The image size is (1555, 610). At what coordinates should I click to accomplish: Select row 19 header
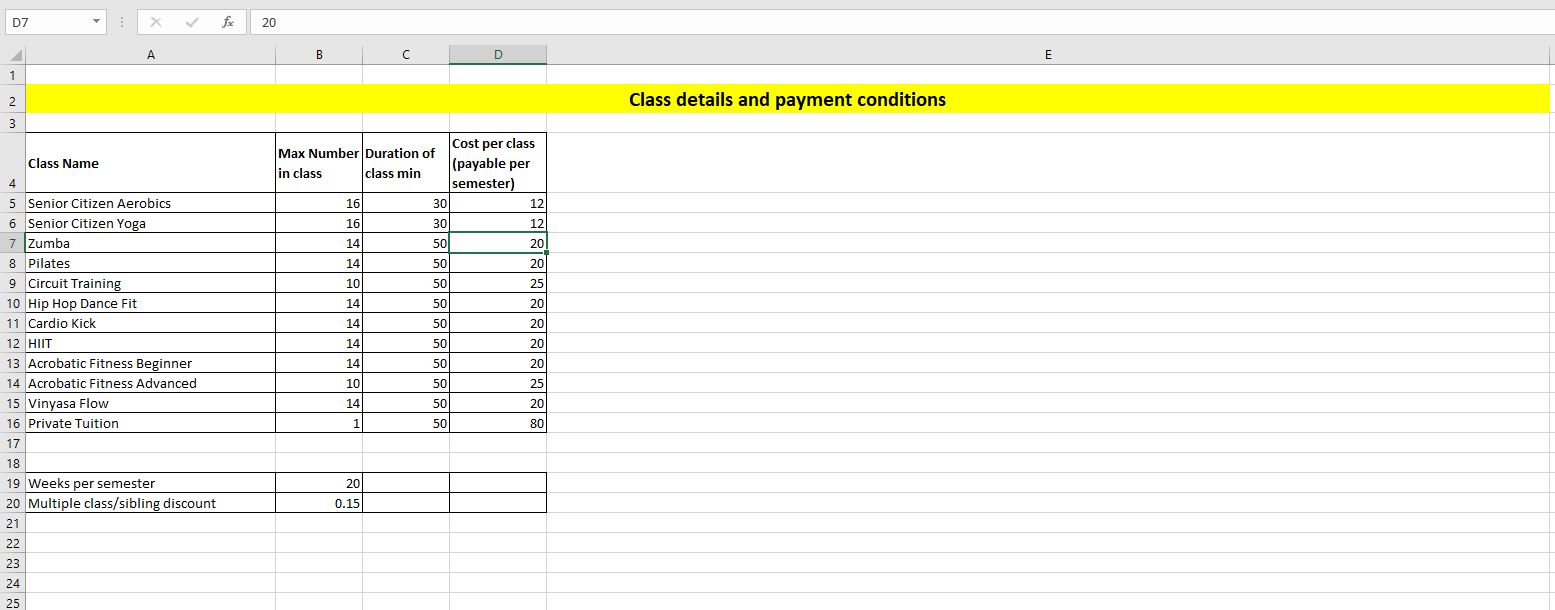(x=12, y=483)
